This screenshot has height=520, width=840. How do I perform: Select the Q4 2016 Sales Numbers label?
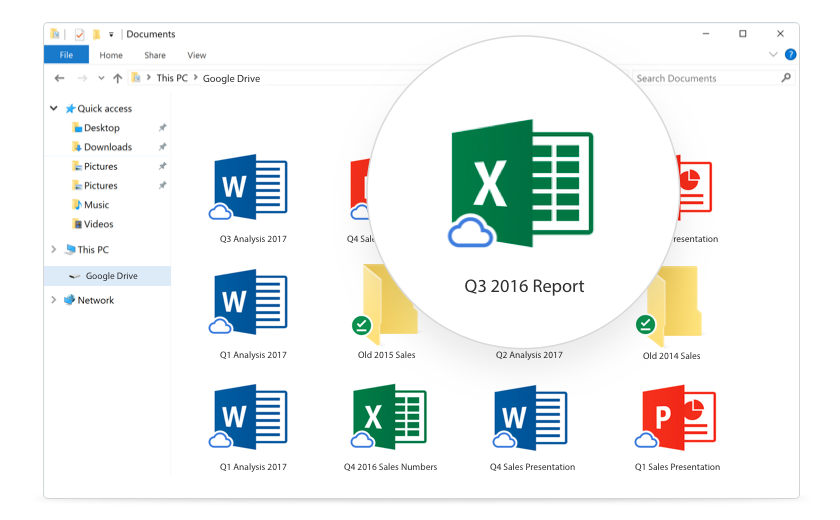pos(391,466)
